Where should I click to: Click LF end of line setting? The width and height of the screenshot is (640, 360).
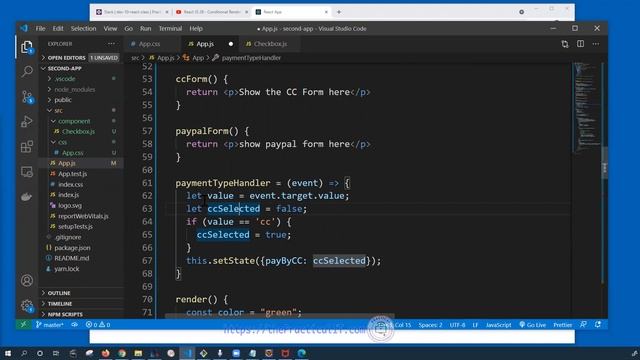475,325
